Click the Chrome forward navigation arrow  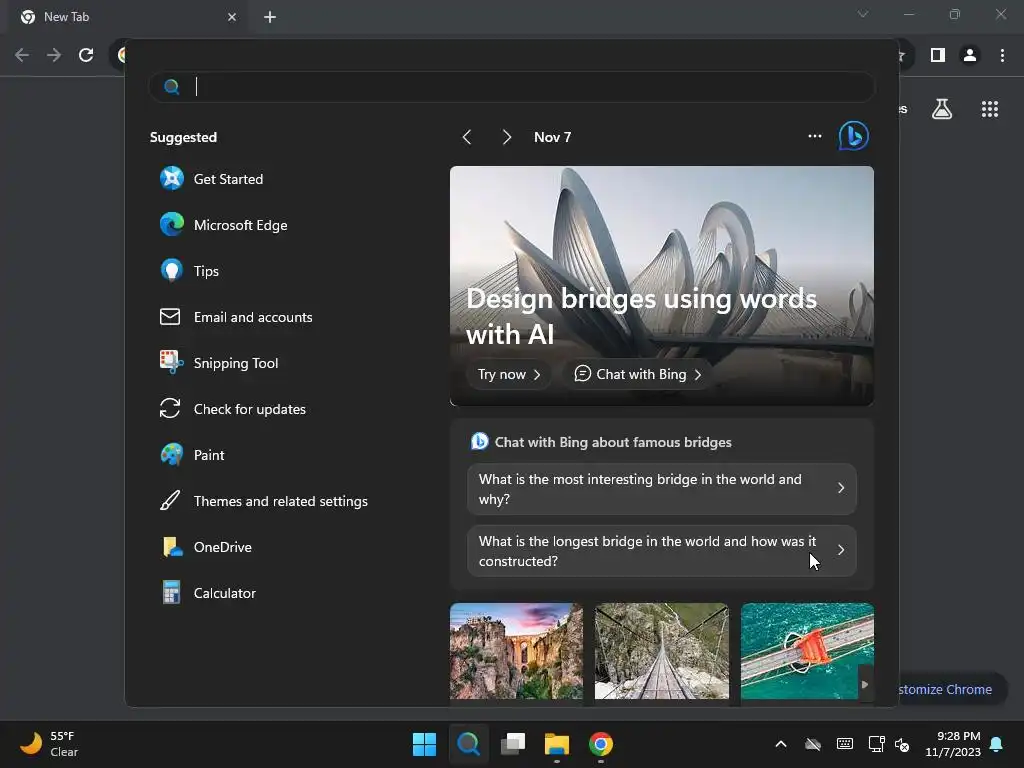click(x=54, y=55)
